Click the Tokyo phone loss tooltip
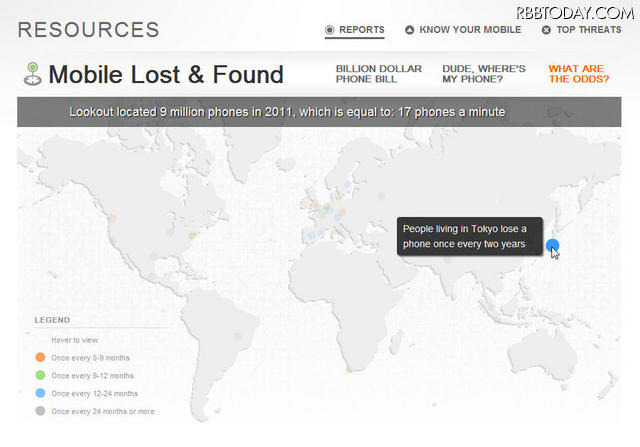640x447 pixels. [470, 236]
